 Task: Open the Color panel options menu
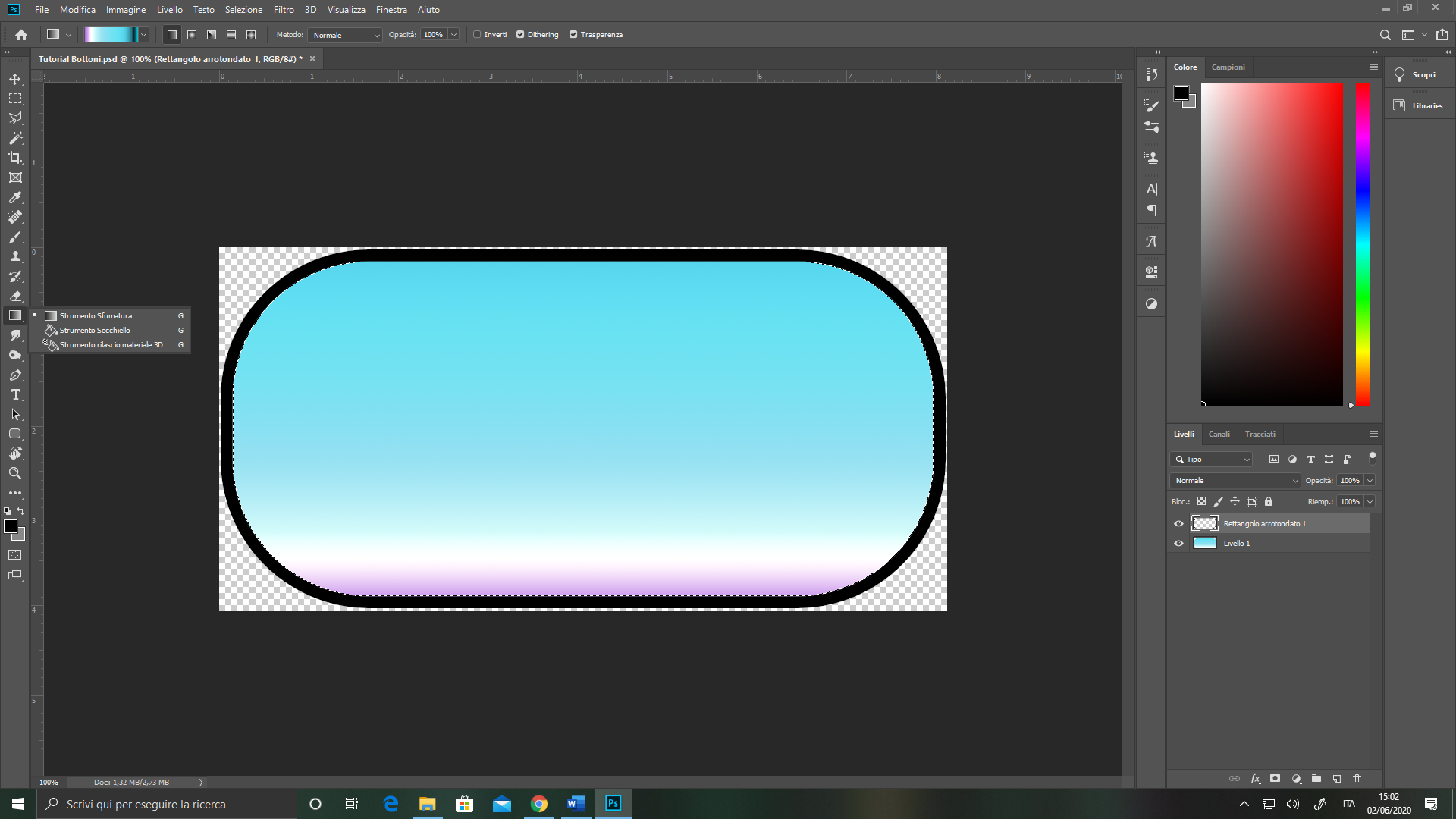1373,67
